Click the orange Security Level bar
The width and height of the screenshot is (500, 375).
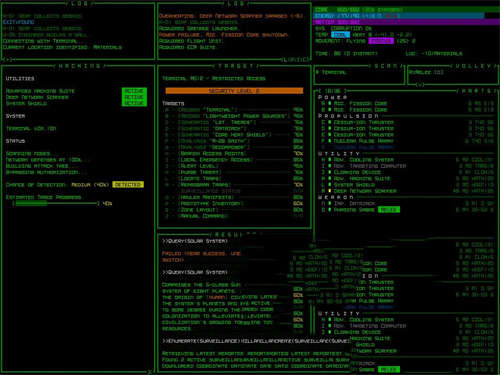234,91
